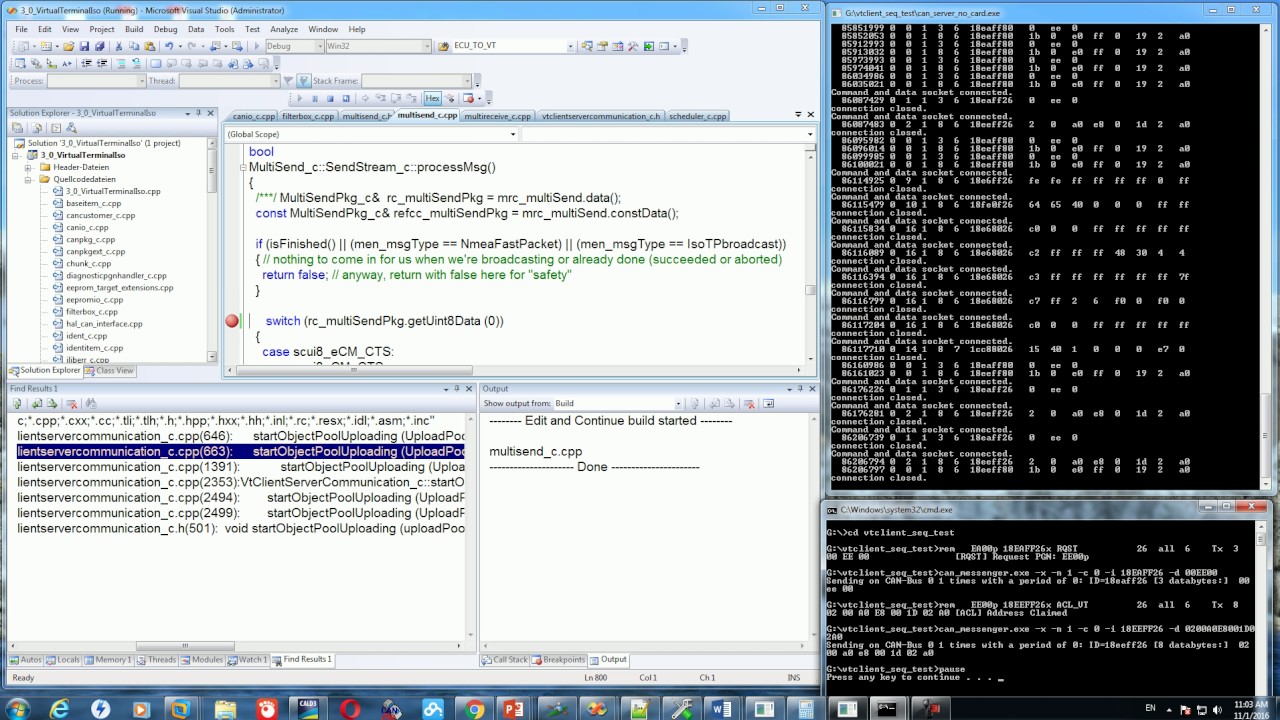
Task: Select Find Results line vtclientservercommunication_c.cpp(646)
Action: point(240,436)
